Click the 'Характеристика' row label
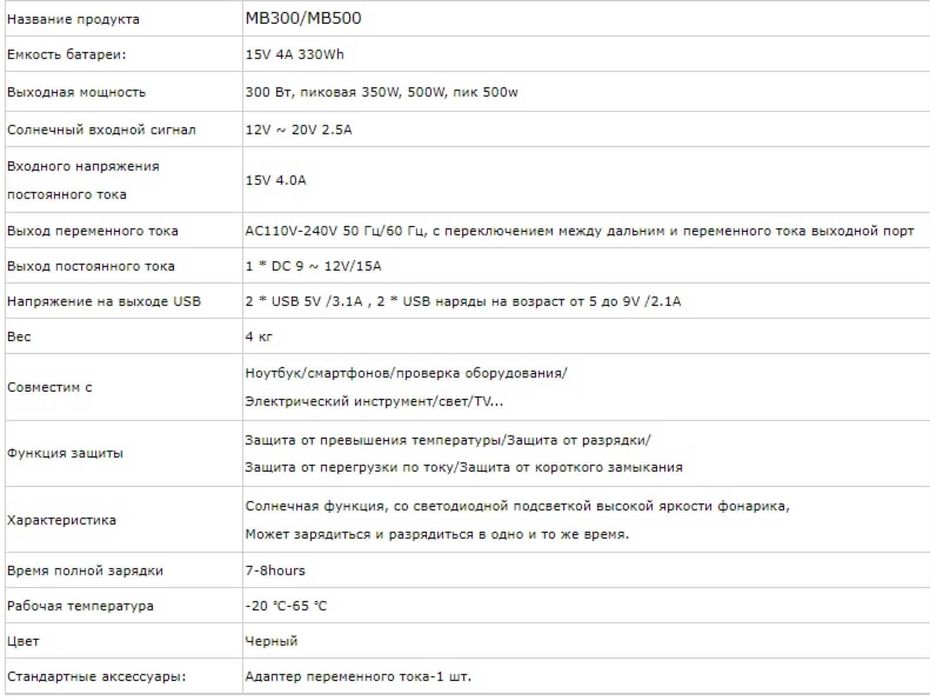The height and width of the screenshot is (700, 930). (61, 520)
